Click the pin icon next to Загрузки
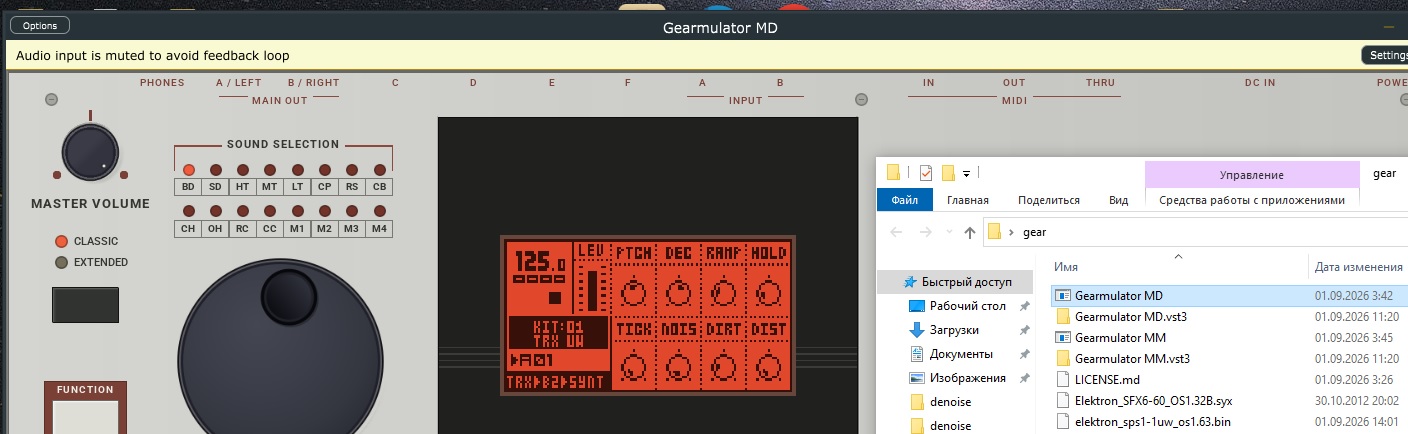 [1024, 330]
